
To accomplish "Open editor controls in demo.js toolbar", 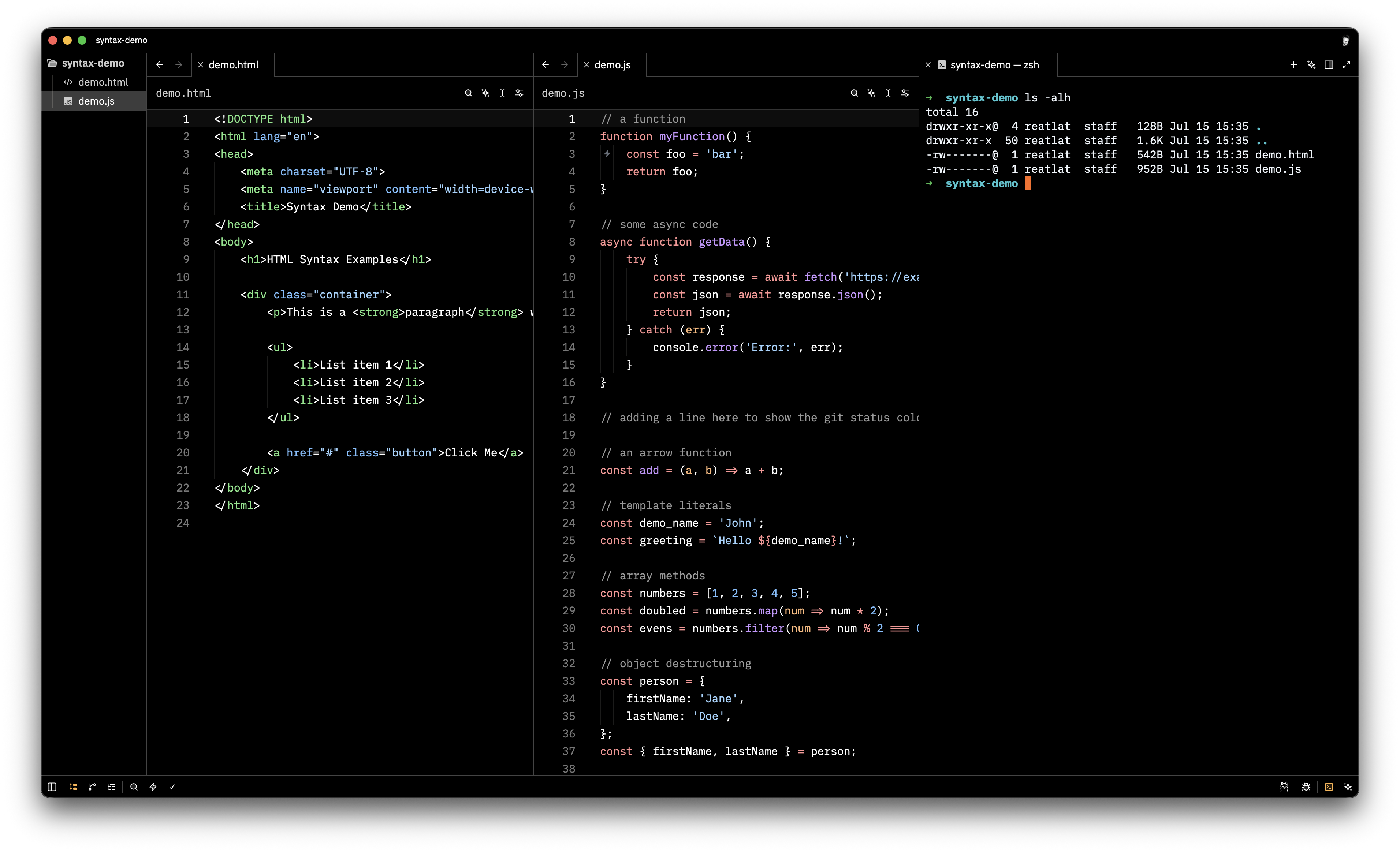I will pyautogui.click(x=905, y=93).
